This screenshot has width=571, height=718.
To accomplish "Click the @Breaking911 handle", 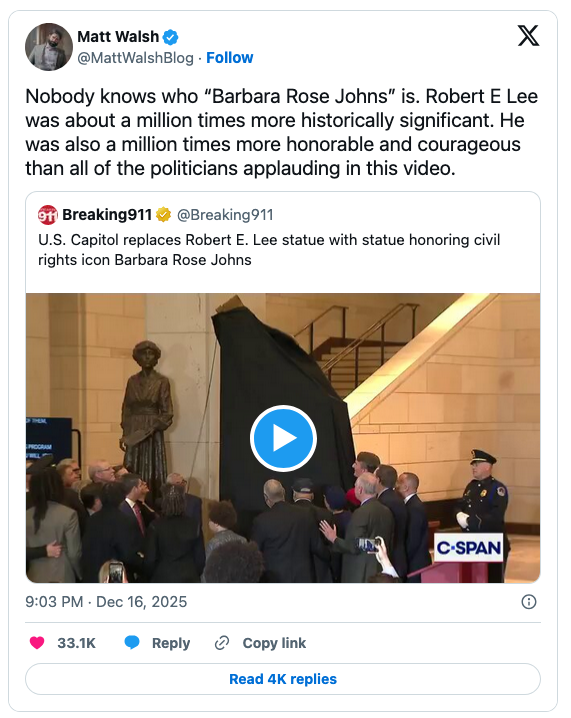I will 225,215.
